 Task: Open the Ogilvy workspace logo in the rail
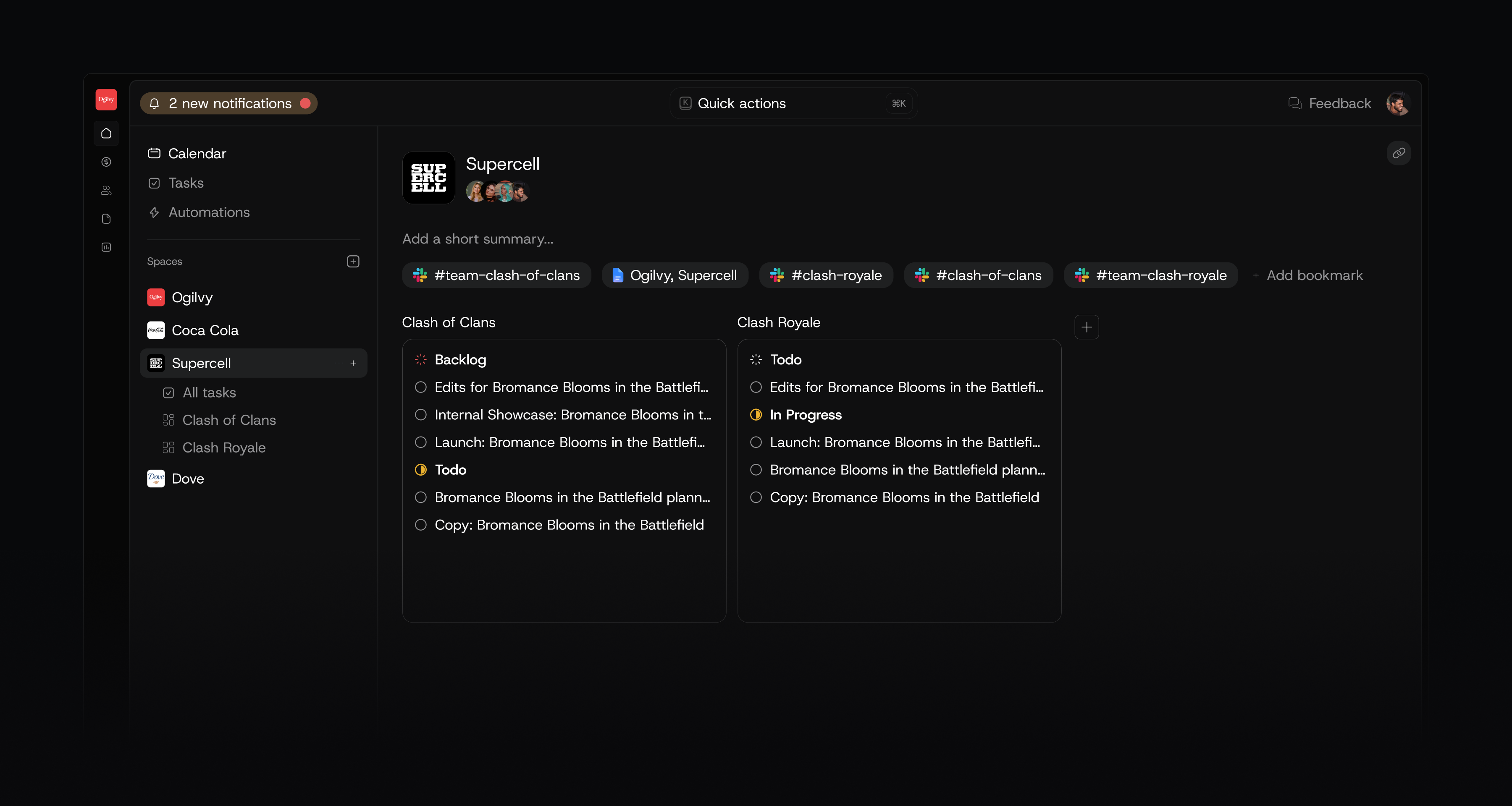click(x=106, y=100)
